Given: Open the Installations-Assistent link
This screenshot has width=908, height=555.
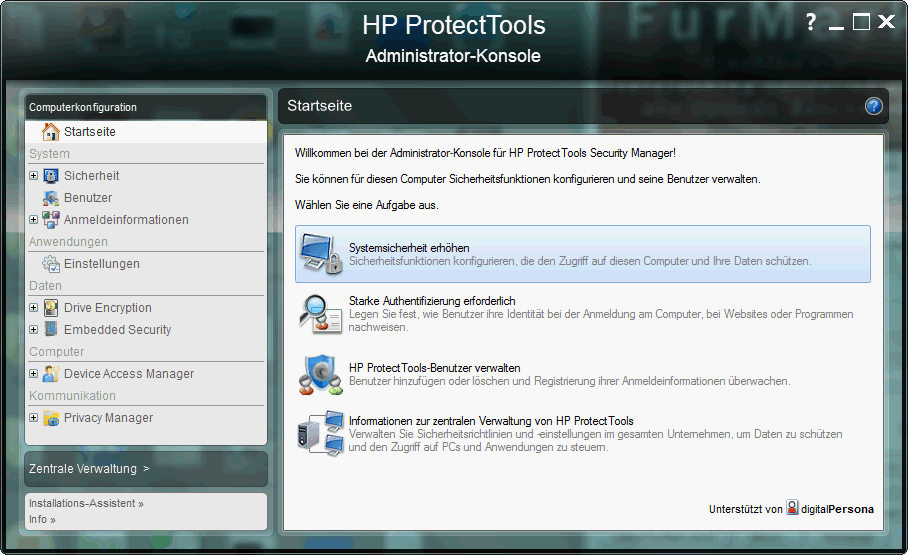Looking at the screenshot, I should 86,503.
